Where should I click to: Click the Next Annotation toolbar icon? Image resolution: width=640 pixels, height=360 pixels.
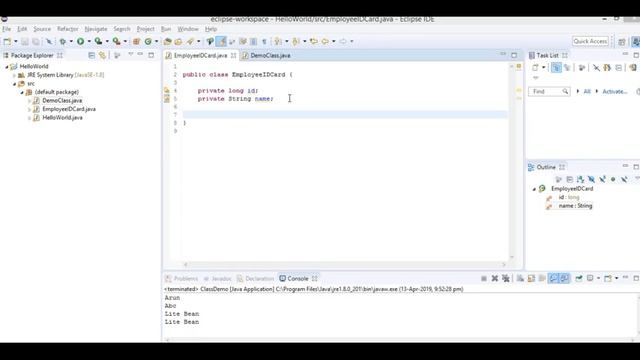(278, 41)
